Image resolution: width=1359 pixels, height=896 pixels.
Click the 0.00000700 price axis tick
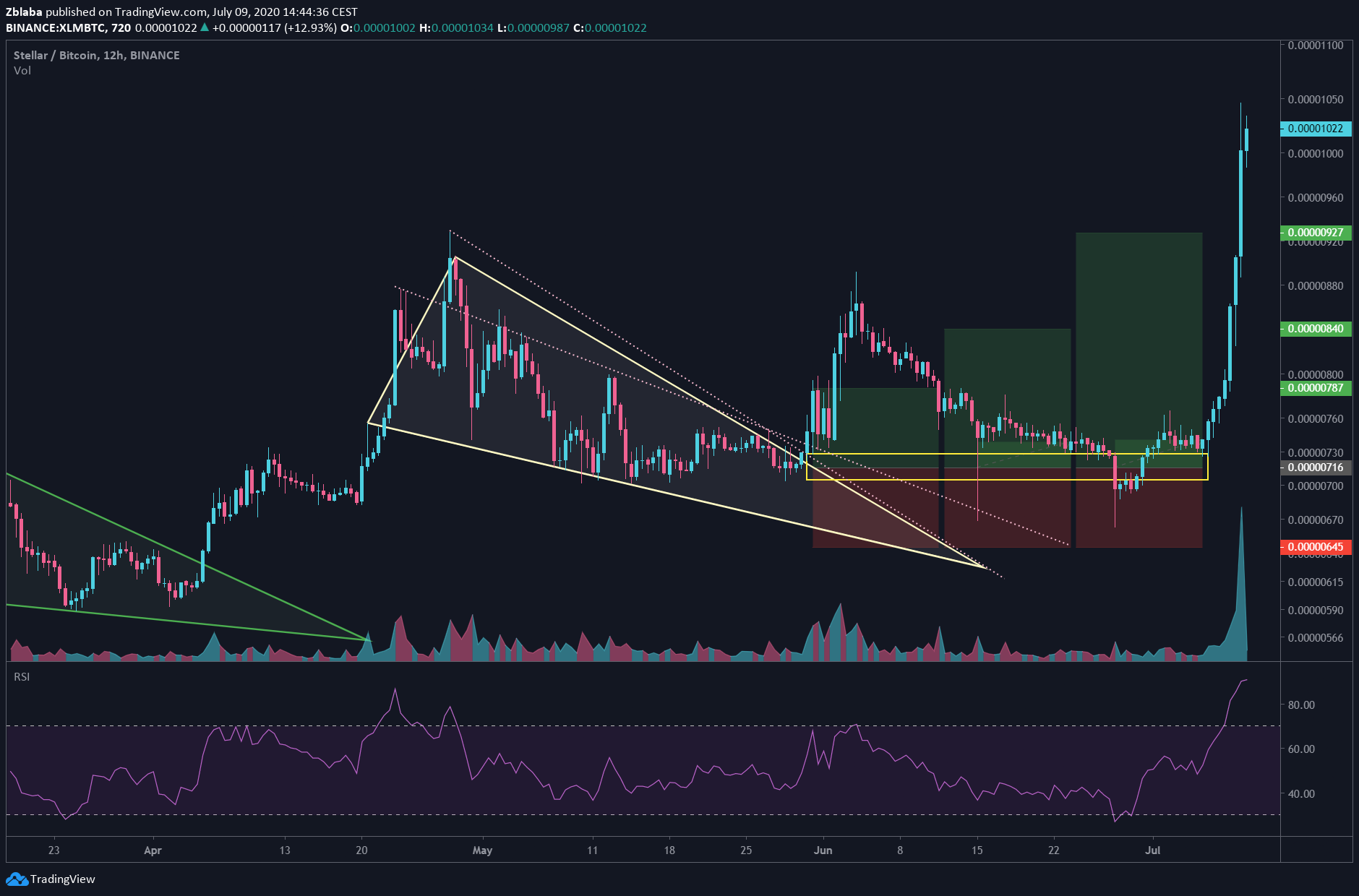[x=1316, y=486]
